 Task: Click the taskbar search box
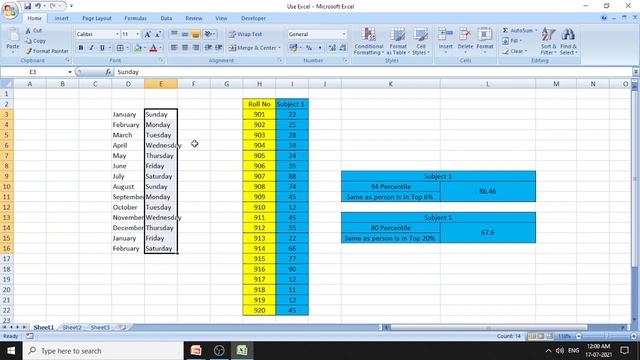(x=103, y=351)
